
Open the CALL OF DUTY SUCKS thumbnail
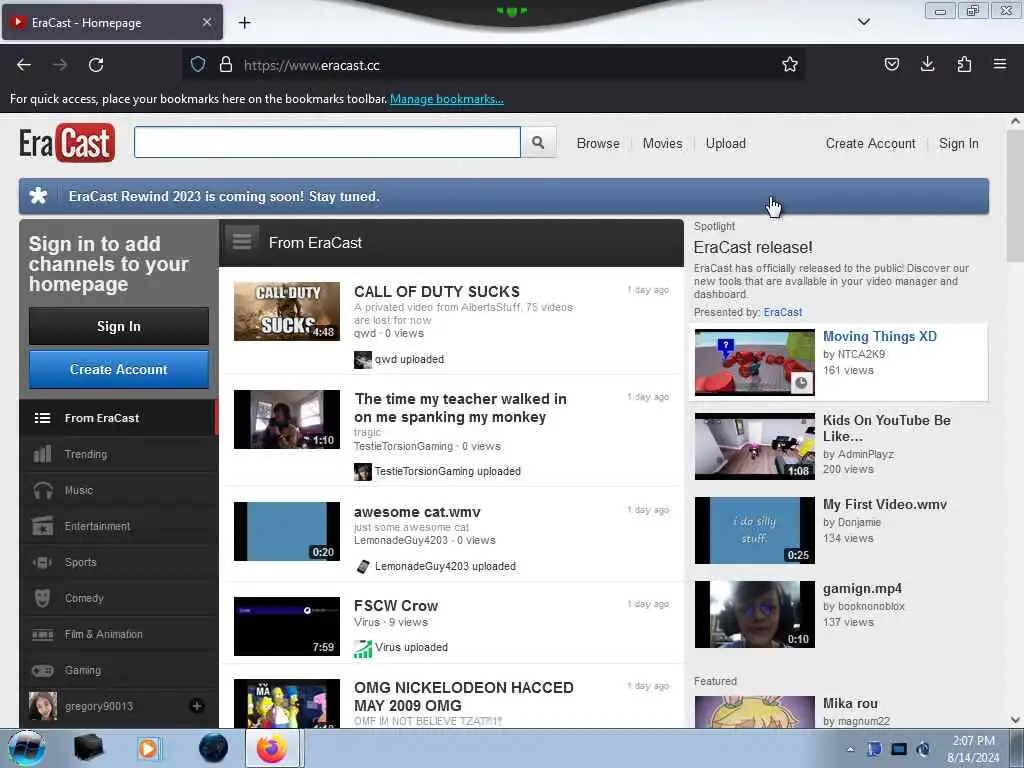[287, 312]
